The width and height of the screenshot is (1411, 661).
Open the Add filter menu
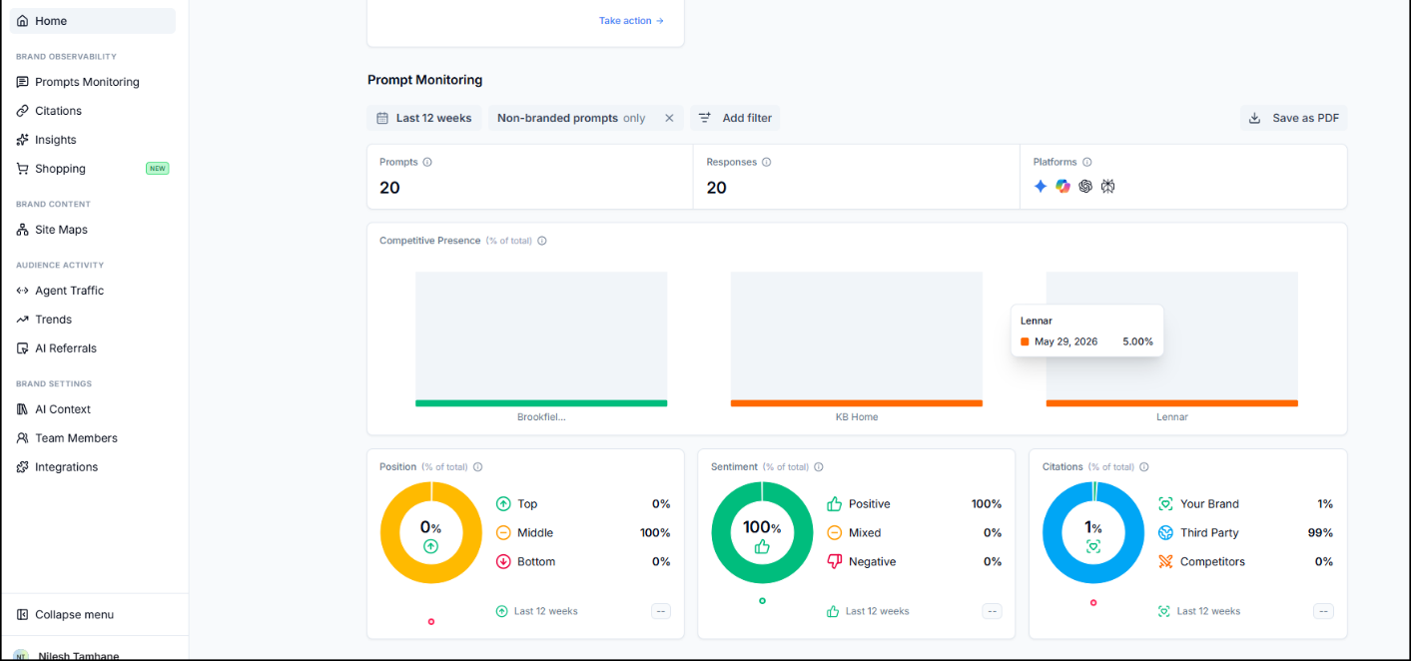[735, 118]
